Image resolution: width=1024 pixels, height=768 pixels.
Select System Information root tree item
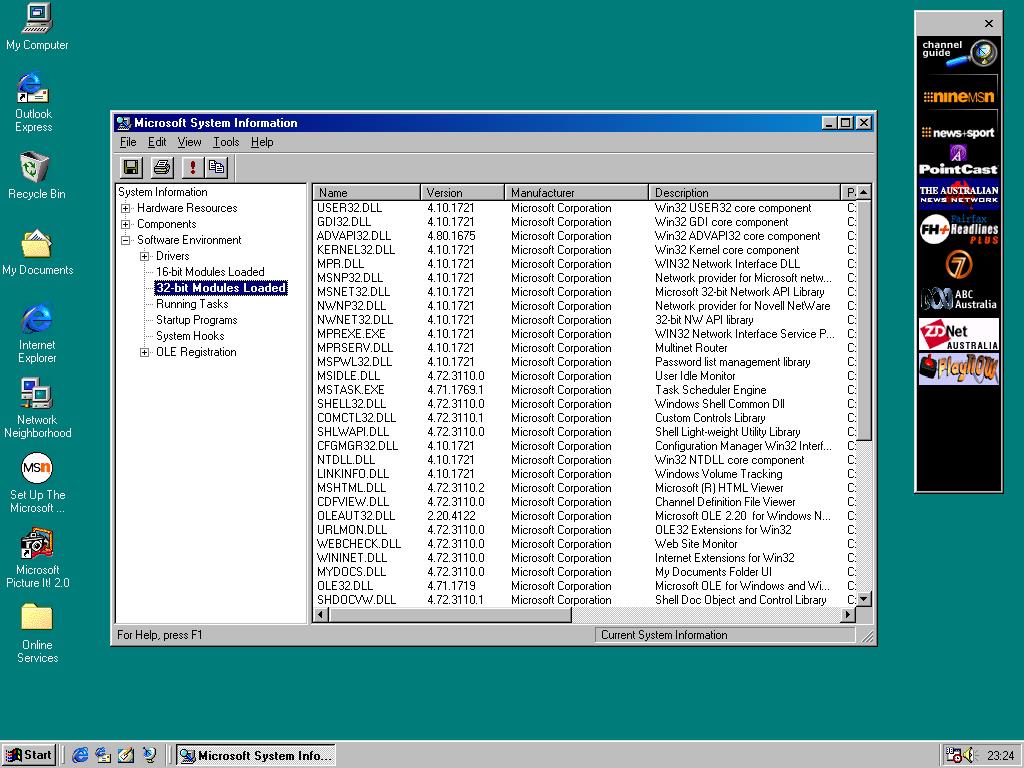pos(163,192)
